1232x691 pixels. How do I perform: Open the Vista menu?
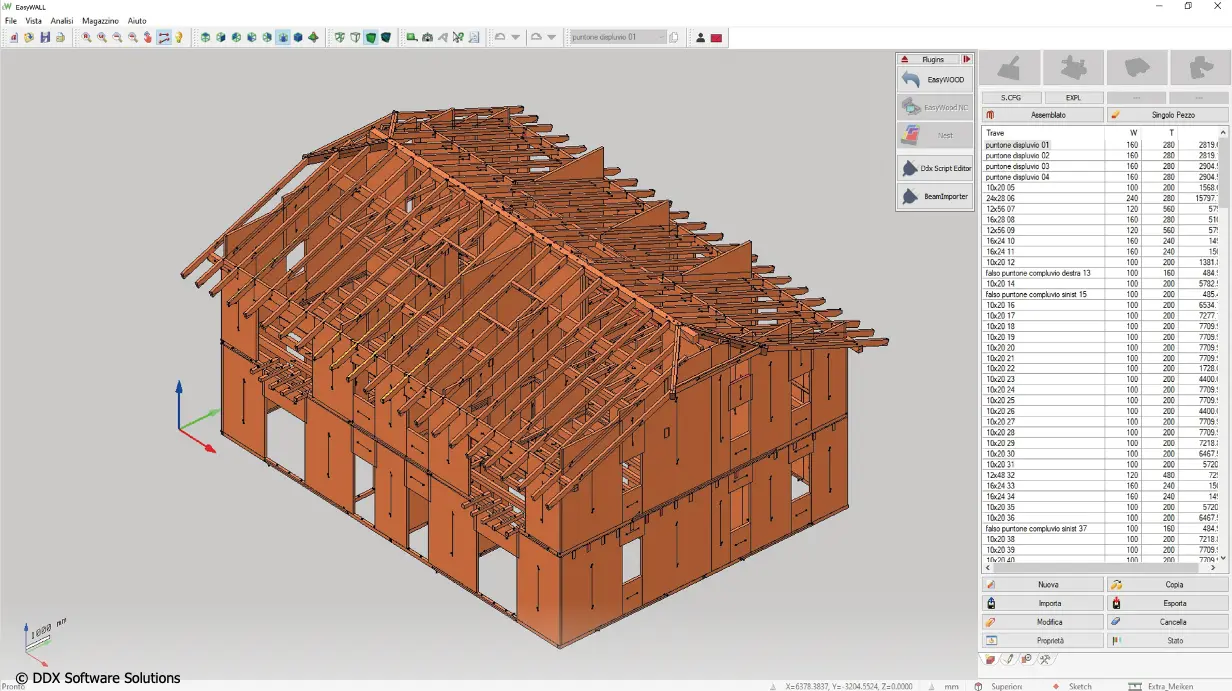34,20
